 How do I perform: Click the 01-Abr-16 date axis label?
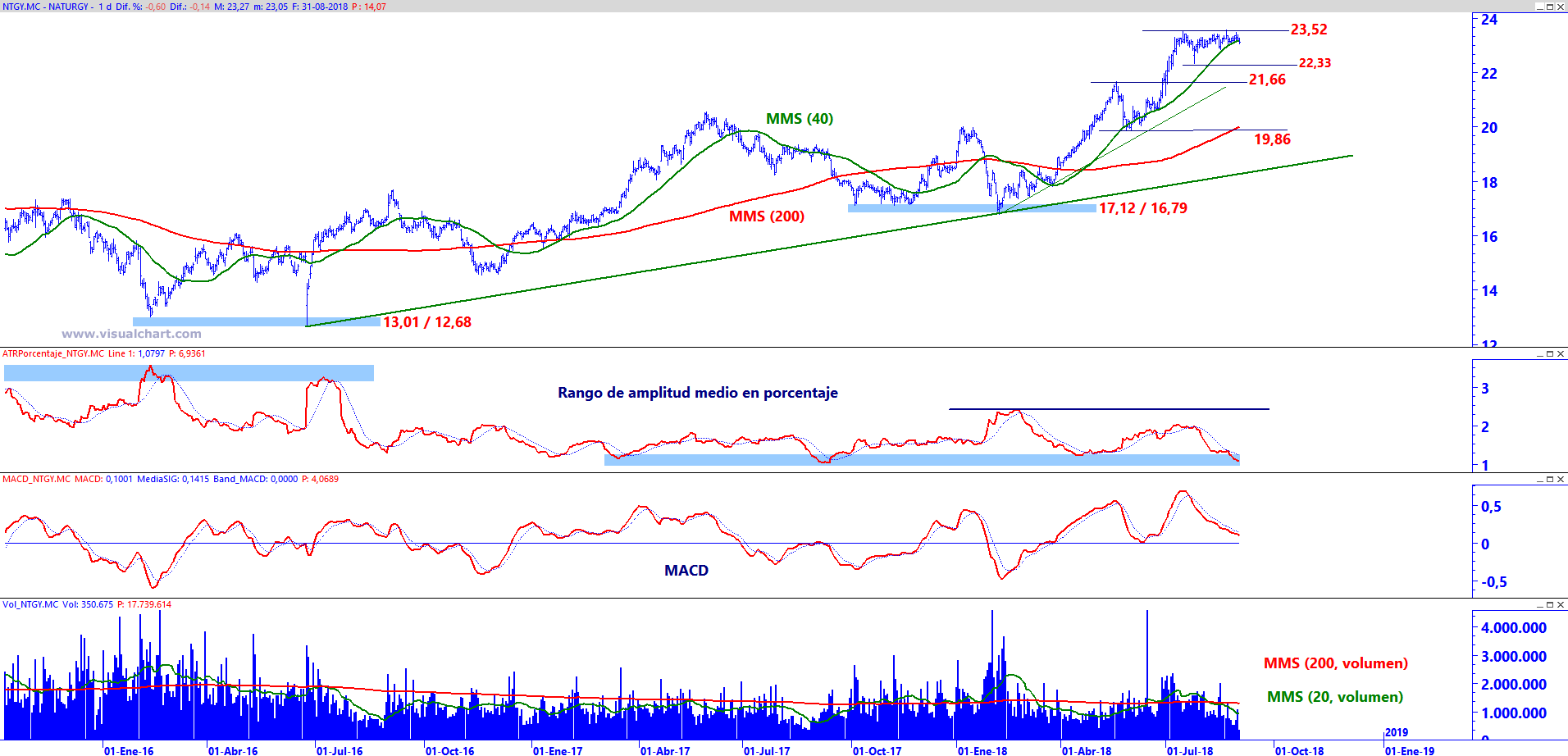click(x=233, y=750)
